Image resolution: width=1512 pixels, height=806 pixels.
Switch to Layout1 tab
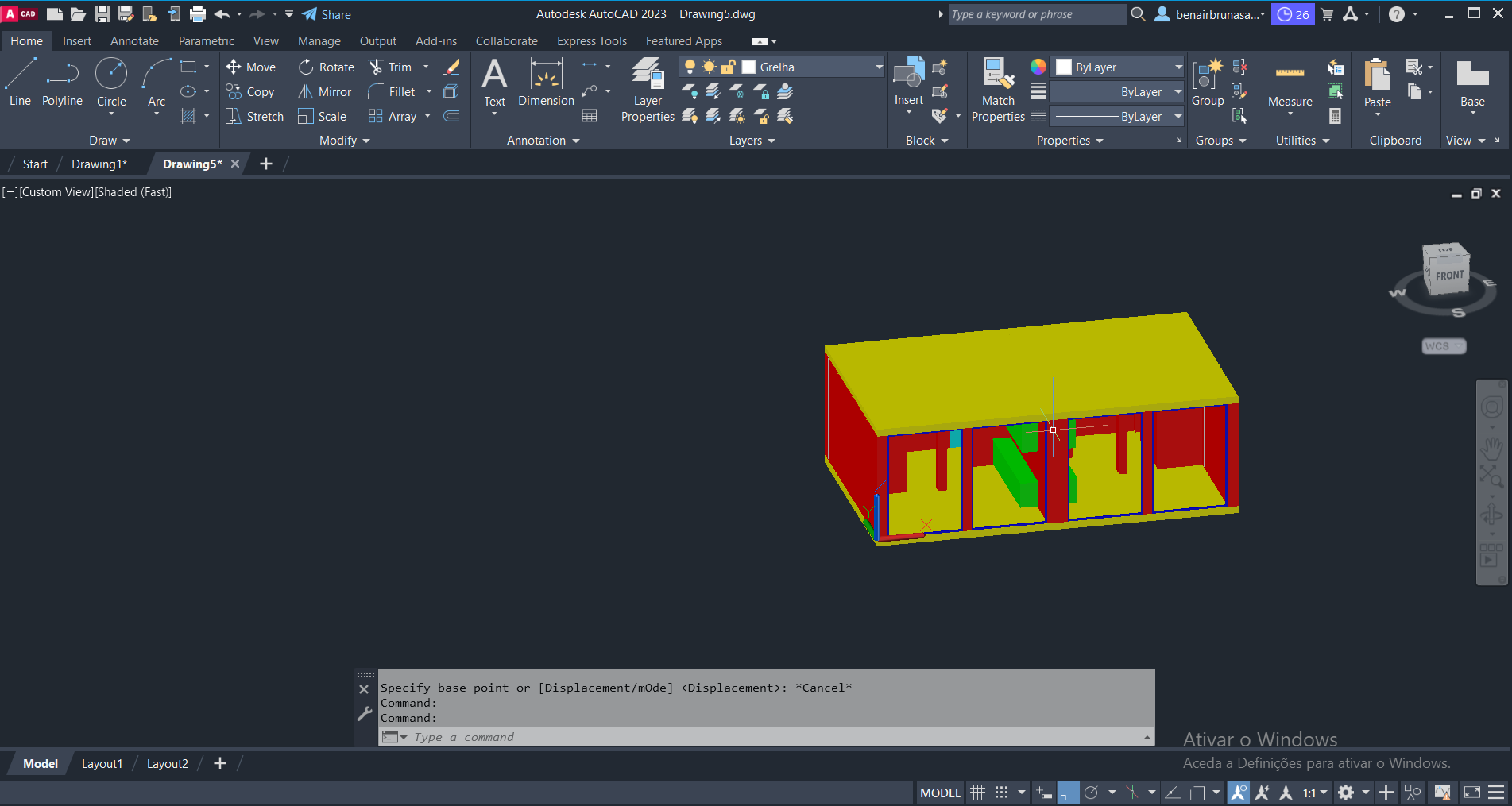tap(102, 764)
